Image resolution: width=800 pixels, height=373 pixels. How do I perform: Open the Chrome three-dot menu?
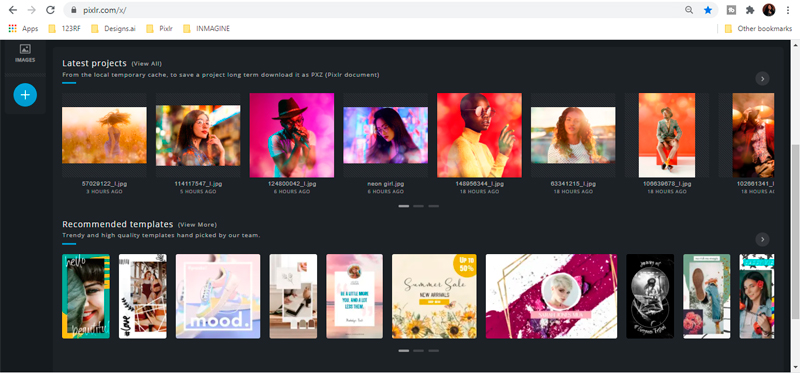[x=788, y=10]
